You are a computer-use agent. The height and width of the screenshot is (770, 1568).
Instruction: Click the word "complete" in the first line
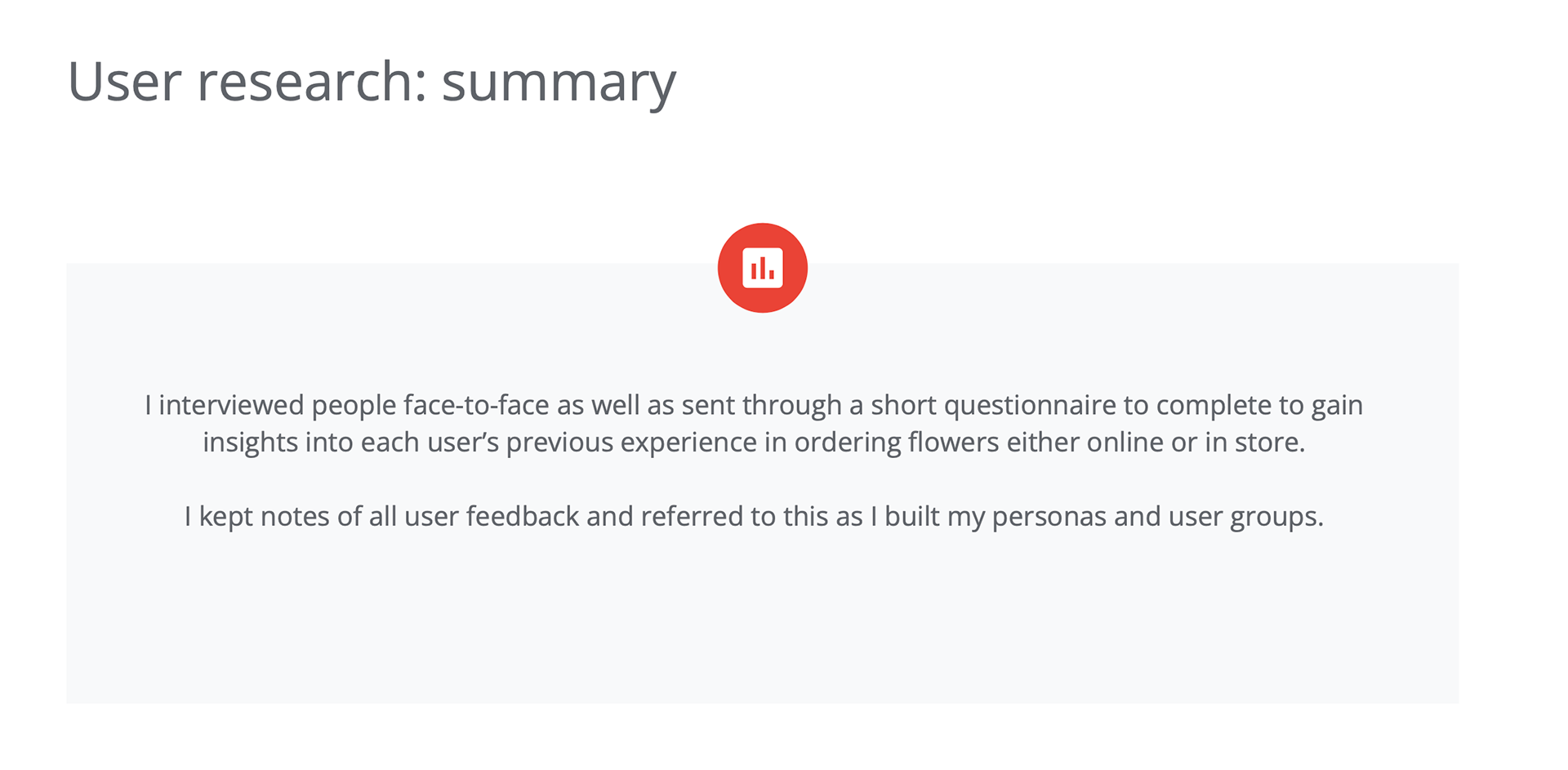[x=1214, y=406]
